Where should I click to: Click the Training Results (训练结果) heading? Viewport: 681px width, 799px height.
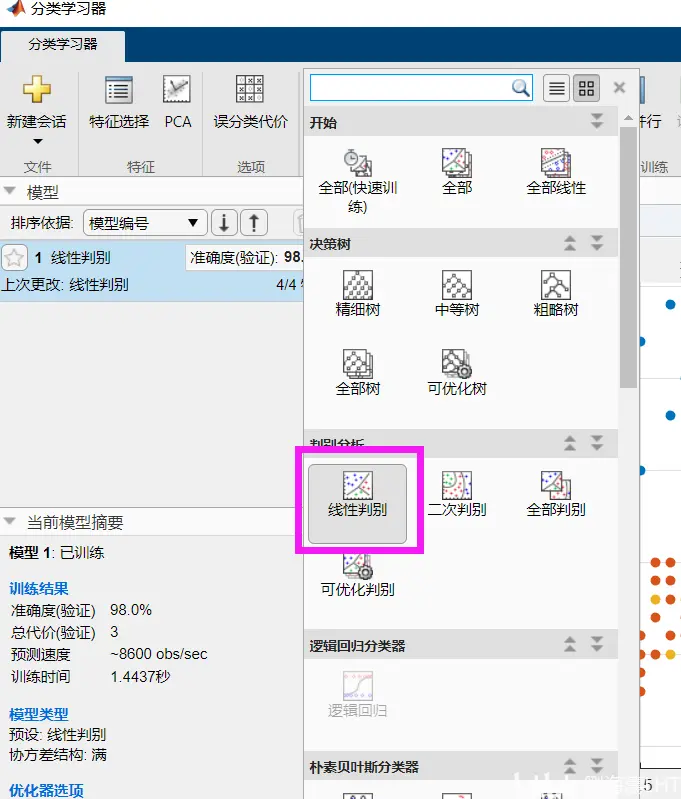39,589
